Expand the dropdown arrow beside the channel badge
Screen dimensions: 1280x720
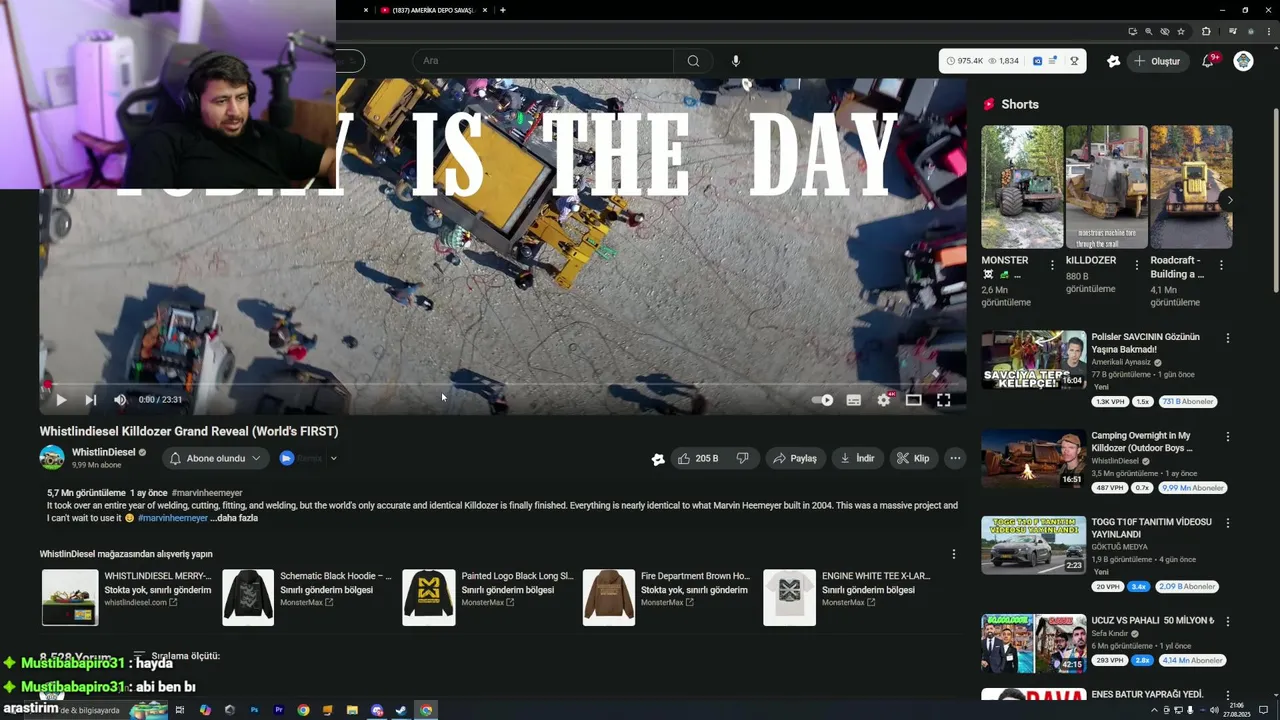(334, 458)
